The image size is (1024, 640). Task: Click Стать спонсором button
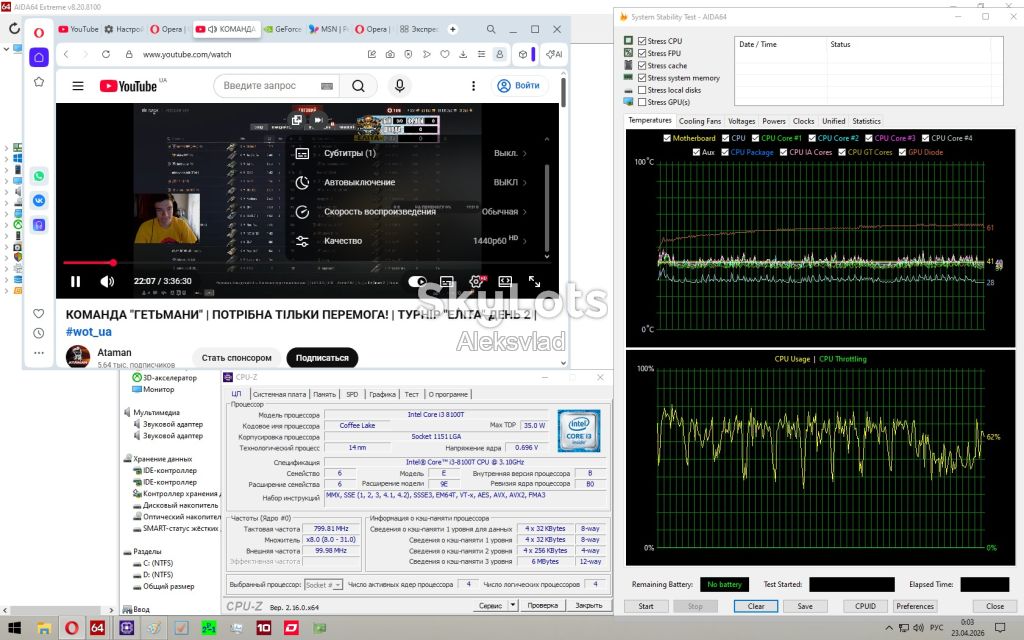pos(236,358)
